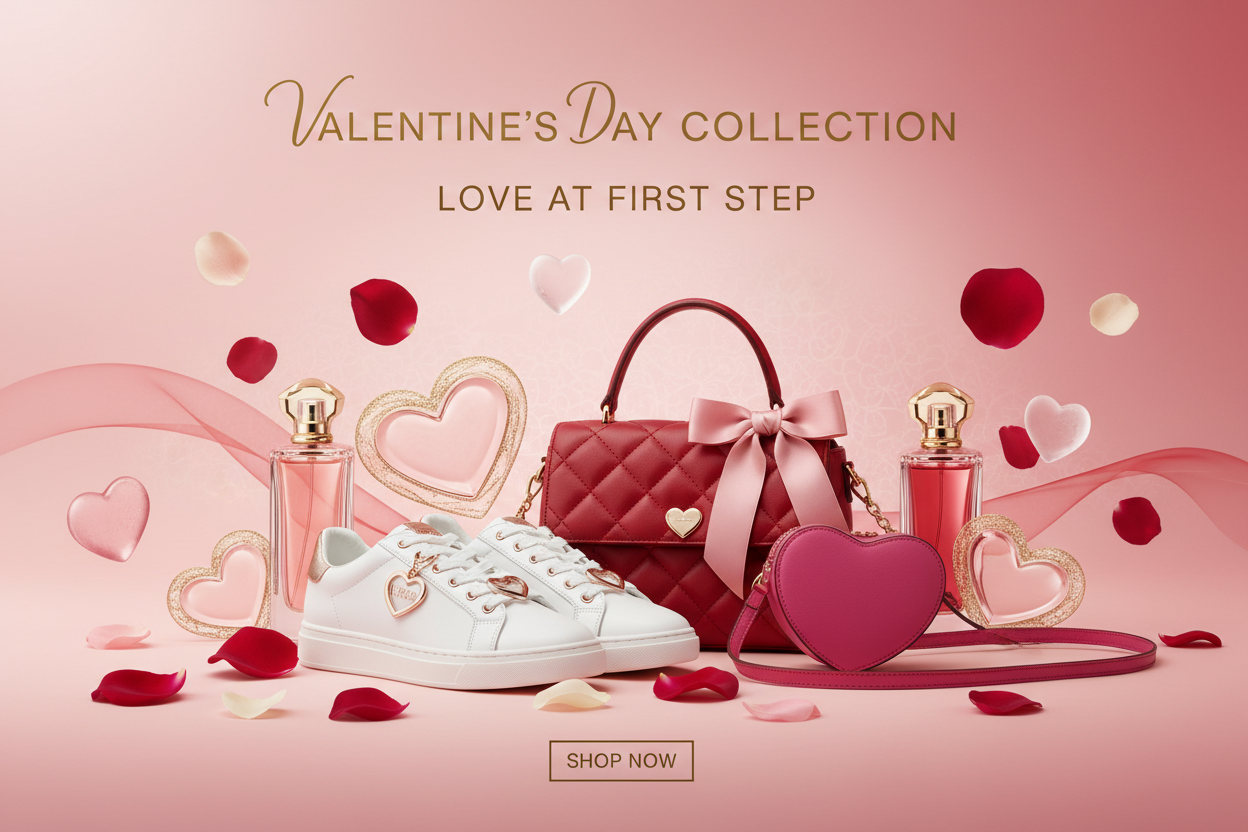Click the white floating heart above handbag
Viewport: 1248px width, 832px height.
tap(559, 281)
